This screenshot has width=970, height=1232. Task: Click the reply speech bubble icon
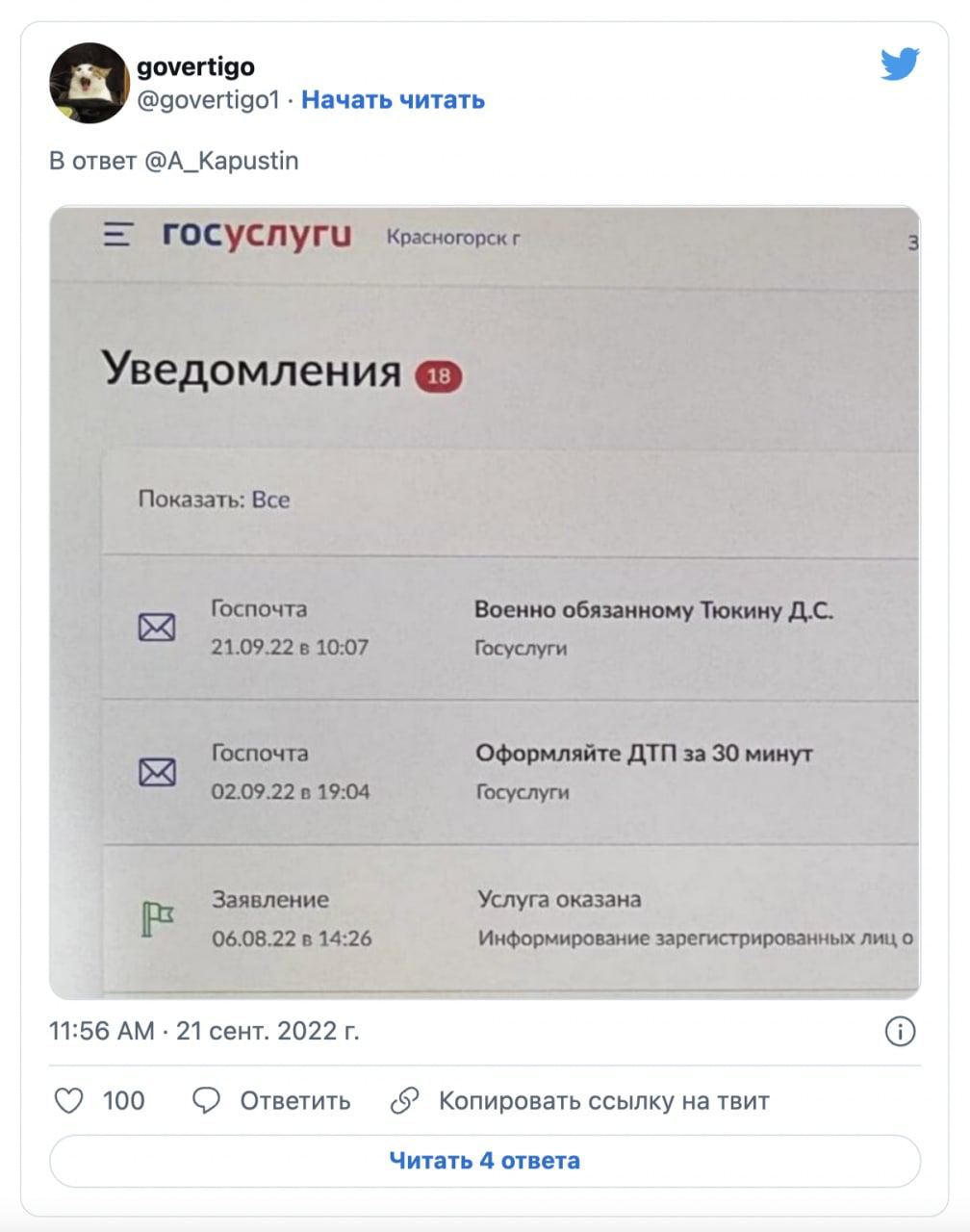point(206,1100)
